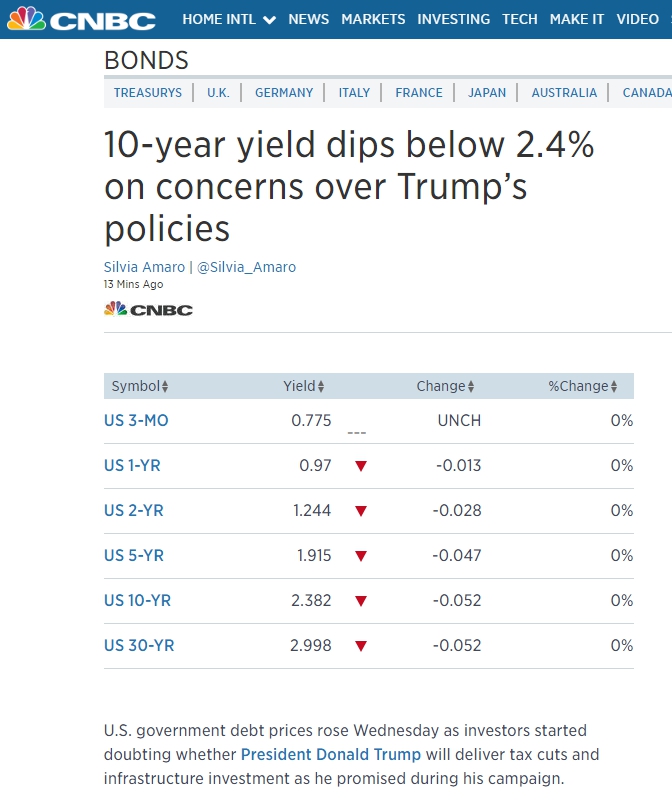Image resolution: width=672 pixels, height=802 pixels.
Task: Sort table by Yield column arrows
Action: pos(321,387)
